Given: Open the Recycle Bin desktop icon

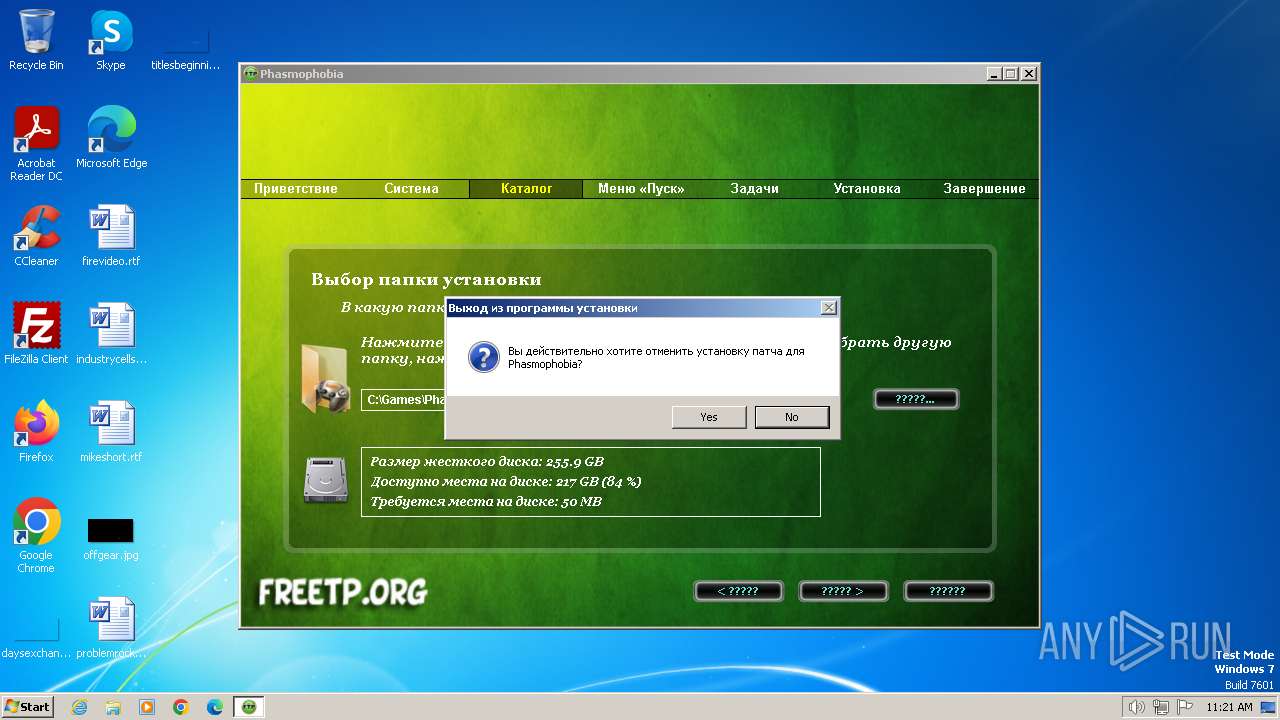Looking at the screenshot, I should coord(36,40).
